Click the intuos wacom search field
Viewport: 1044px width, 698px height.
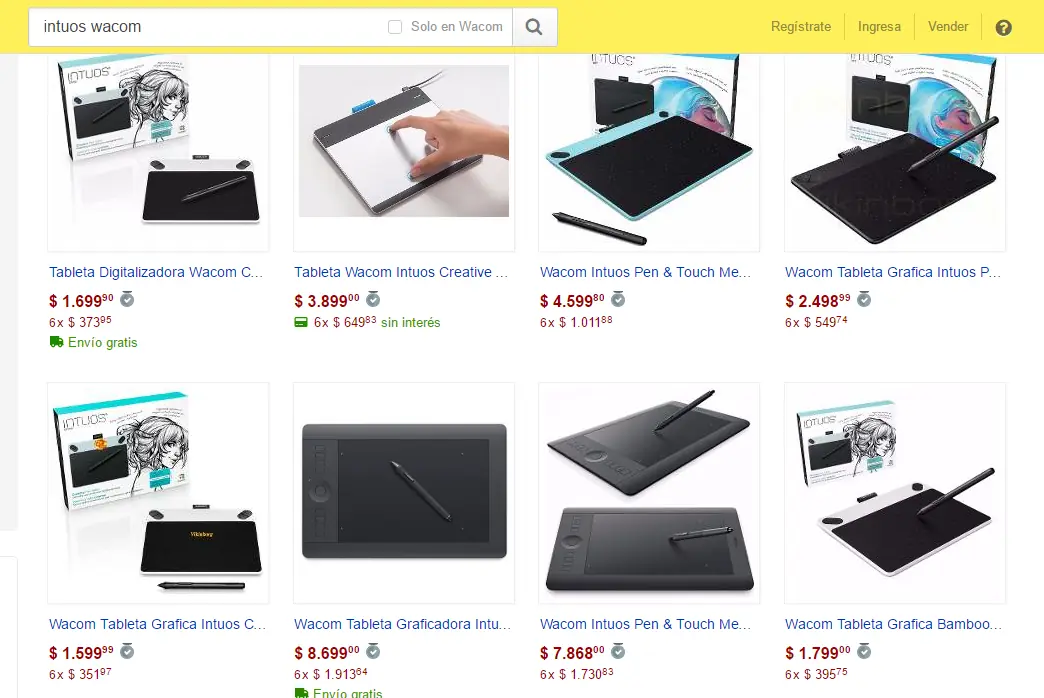click(x=206, y=27)
